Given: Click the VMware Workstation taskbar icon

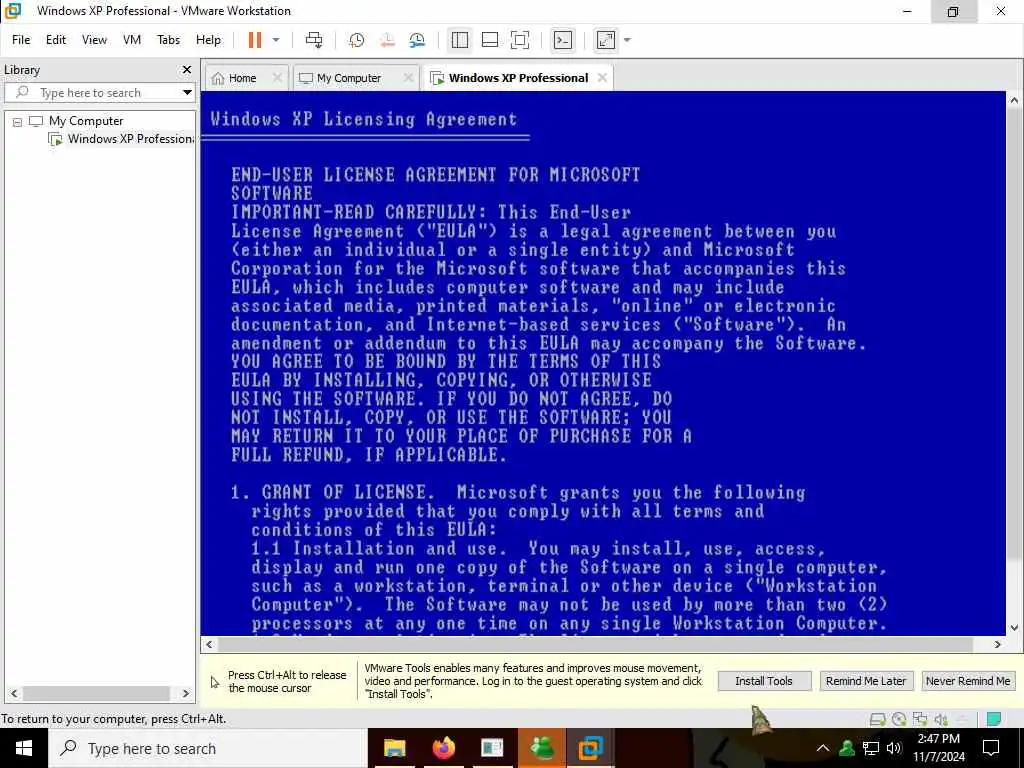Looking at the screenshot, I should coord(591,748).
